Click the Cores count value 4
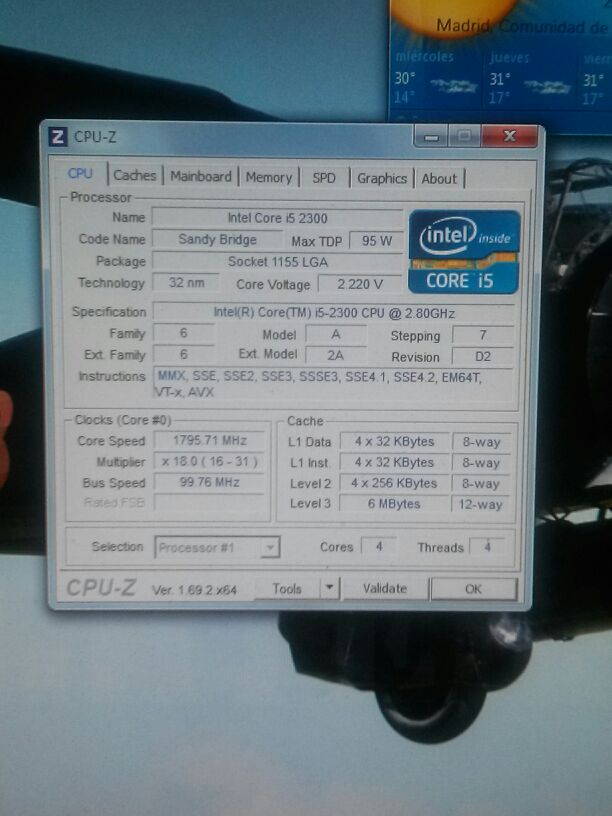The width and height of the screenshot is (612, 816). [379, 546]
